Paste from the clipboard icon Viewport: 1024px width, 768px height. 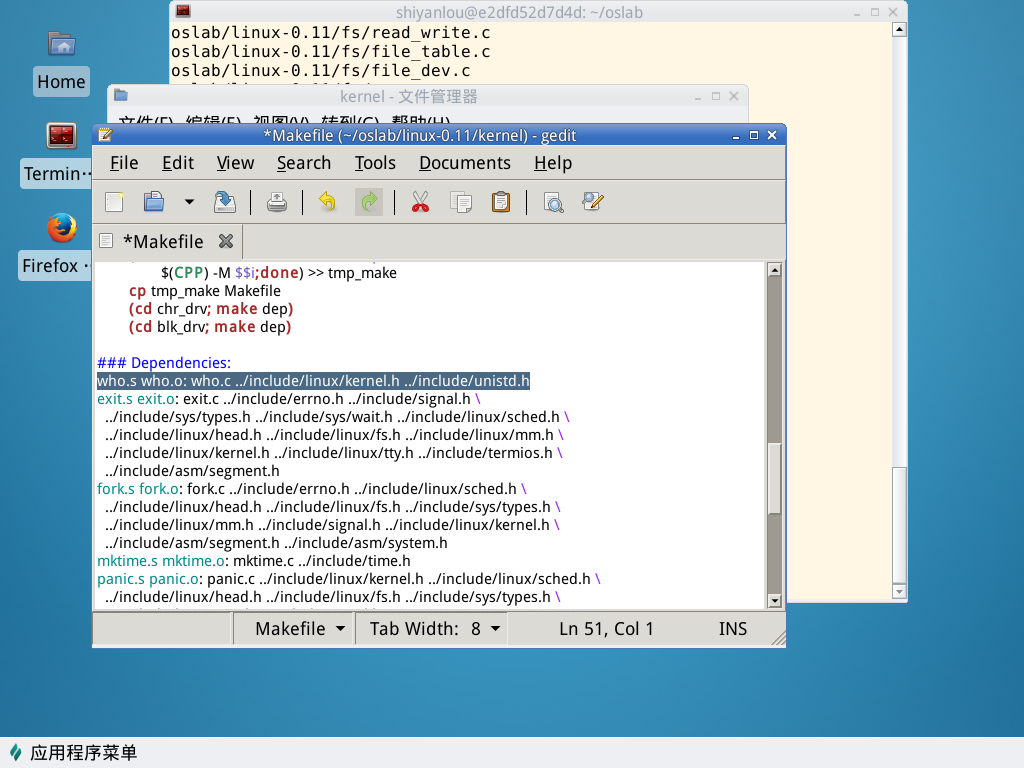pyautogui.click(x=501, y=202)
